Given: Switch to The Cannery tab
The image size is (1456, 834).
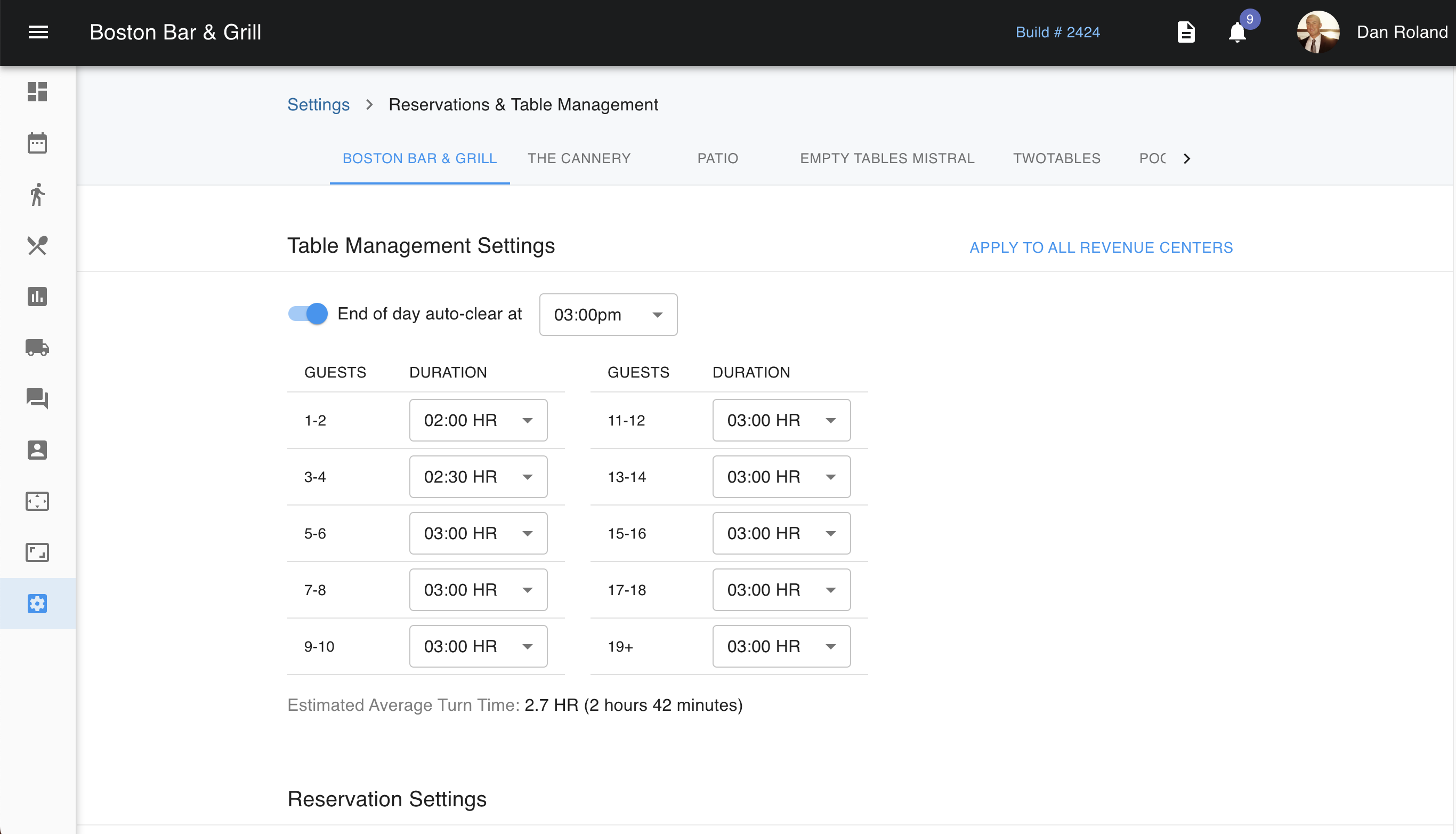Looking at the screenshot, I should coord(579,159).
